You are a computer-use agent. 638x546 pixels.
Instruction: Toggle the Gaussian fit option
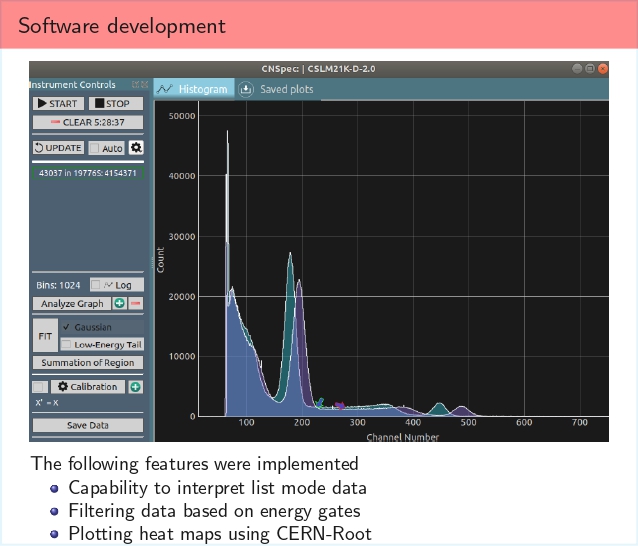[x=102, y=327]
